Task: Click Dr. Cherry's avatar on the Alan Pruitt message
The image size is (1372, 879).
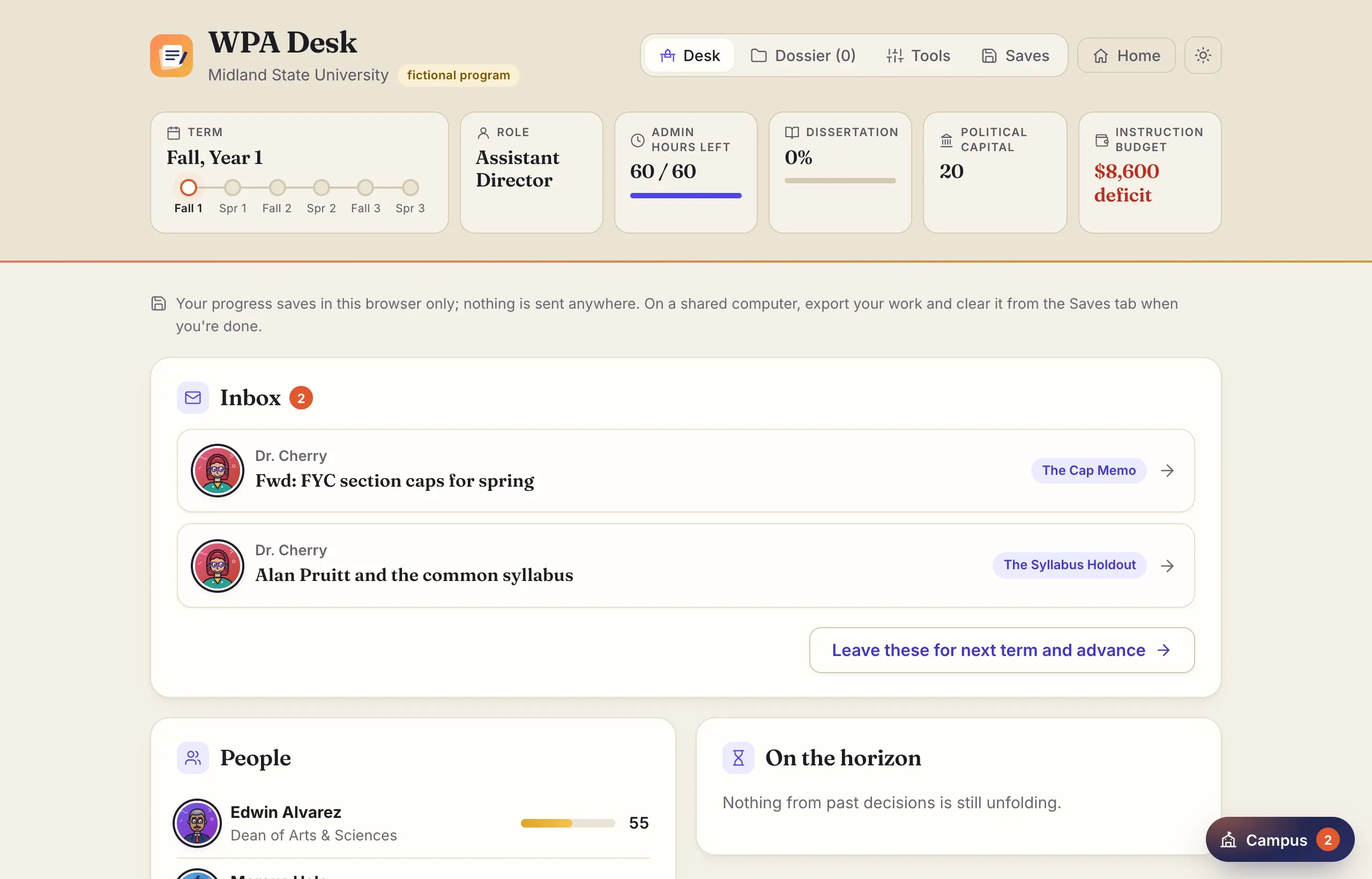Action: 218,565
